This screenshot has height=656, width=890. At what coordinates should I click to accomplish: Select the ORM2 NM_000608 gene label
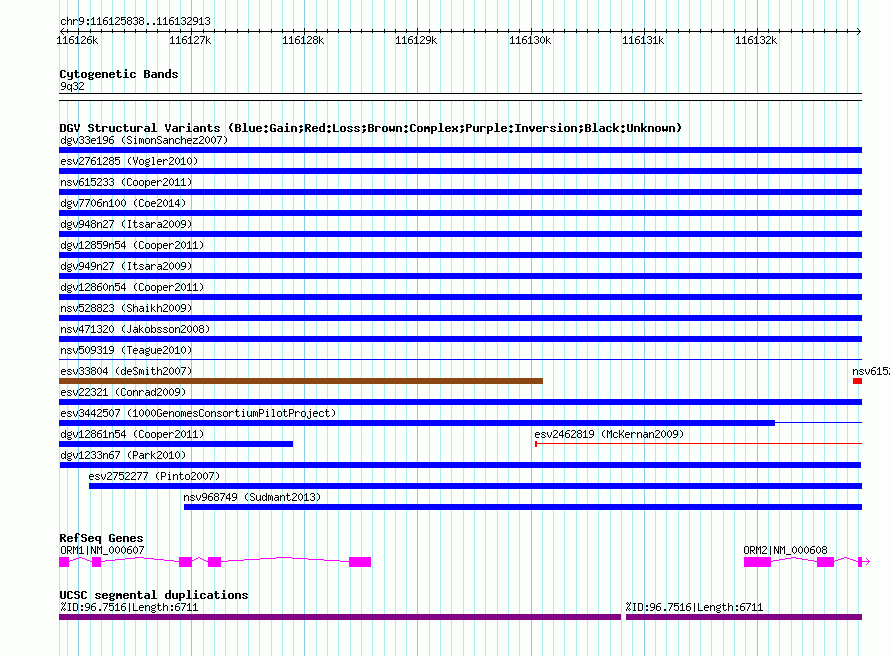tap(785, 550)
